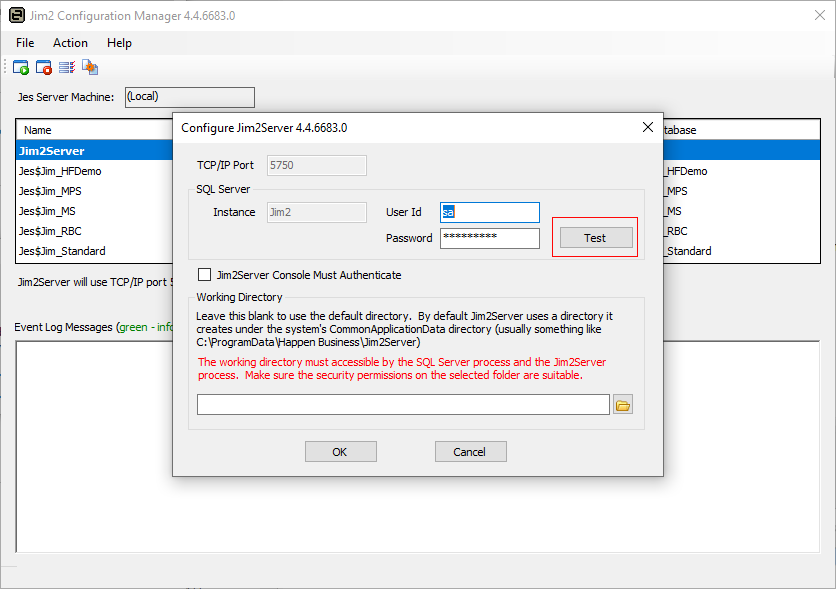
Task: Click the checklist properties toolbar icon
Action: pos(67,68)
